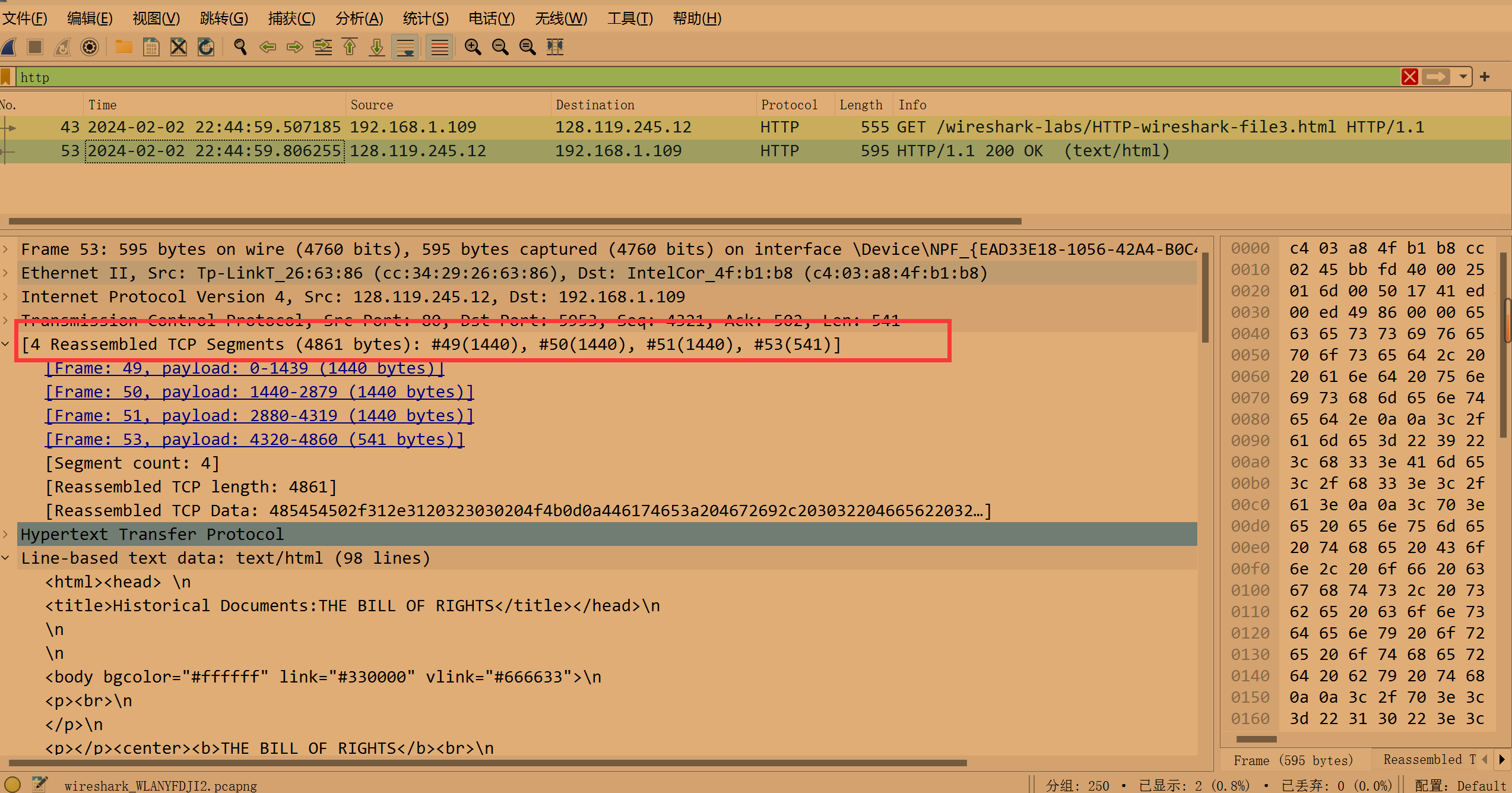
Task: Expand the Ethernet II tree node
Action: 5,273
